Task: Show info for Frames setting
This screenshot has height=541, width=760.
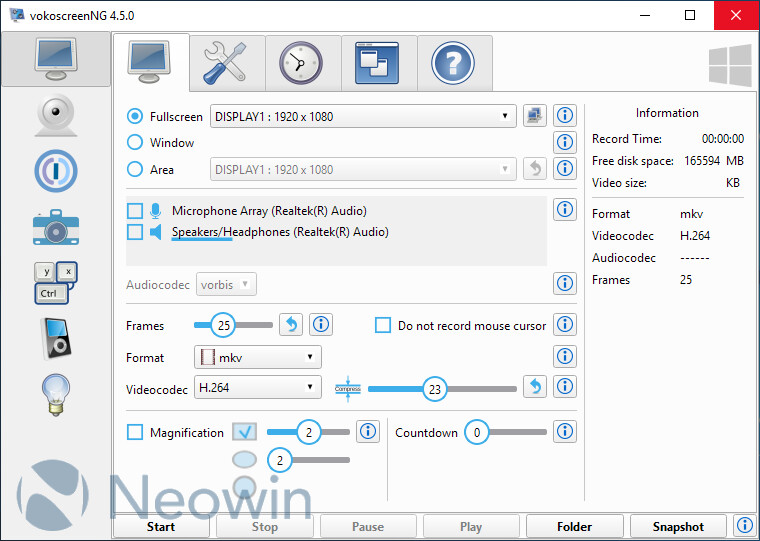Action: coord(321,324)
